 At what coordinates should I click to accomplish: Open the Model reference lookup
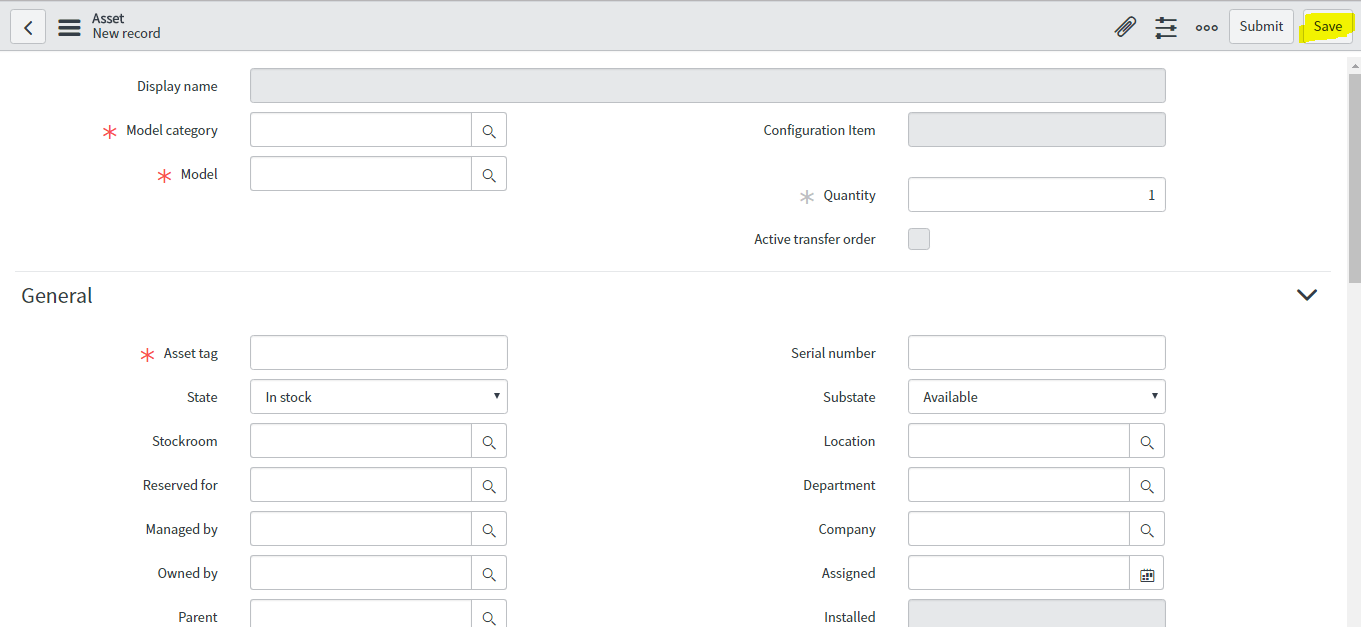click(x=489, y=173)
